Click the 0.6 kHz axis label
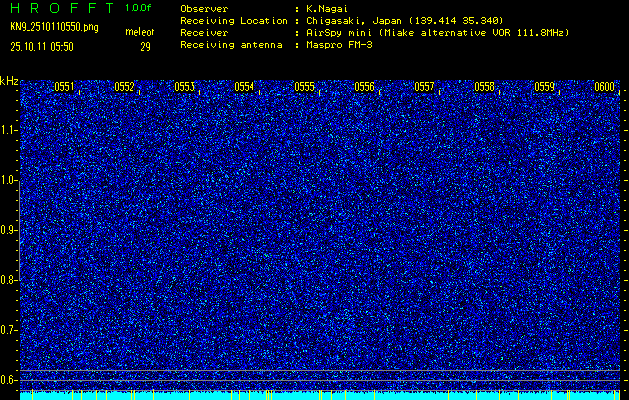 point(10,379)
